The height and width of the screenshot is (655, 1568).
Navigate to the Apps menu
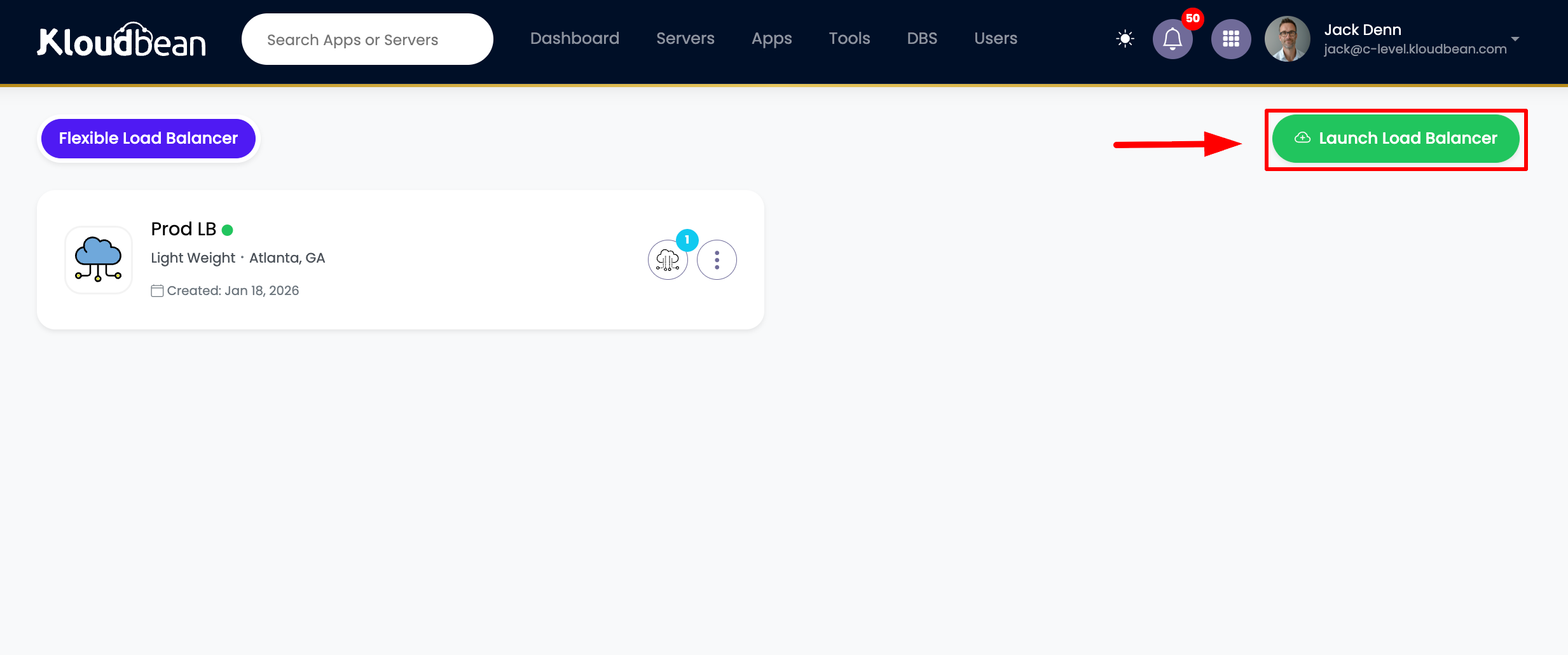pos(772,39)
